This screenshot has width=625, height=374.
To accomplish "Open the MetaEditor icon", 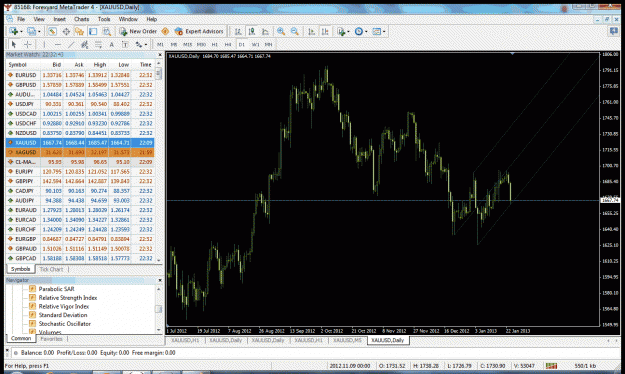I will pos(165,31).
